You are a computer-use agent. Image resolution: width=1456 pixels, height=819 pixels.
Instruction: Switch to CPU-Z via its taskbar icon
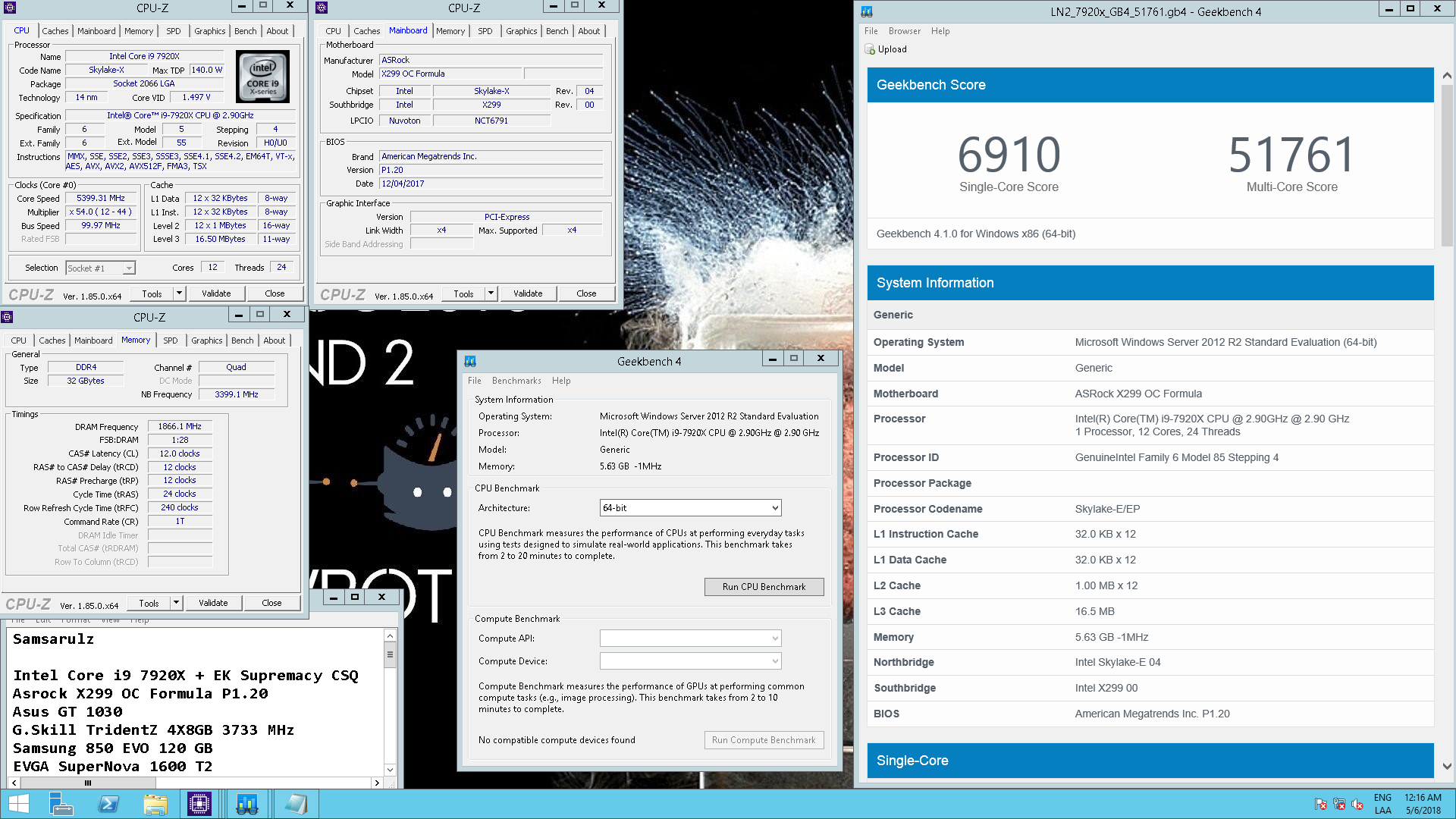coord(199,804)
